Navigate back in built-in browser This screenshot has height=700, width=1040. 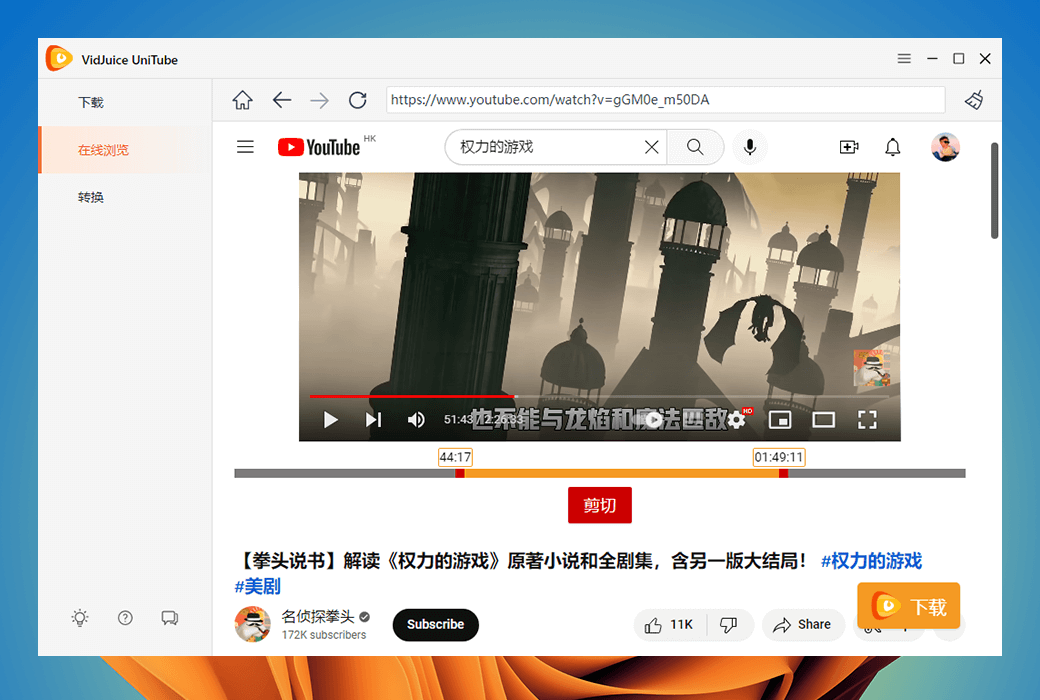(x=282, y=100)
